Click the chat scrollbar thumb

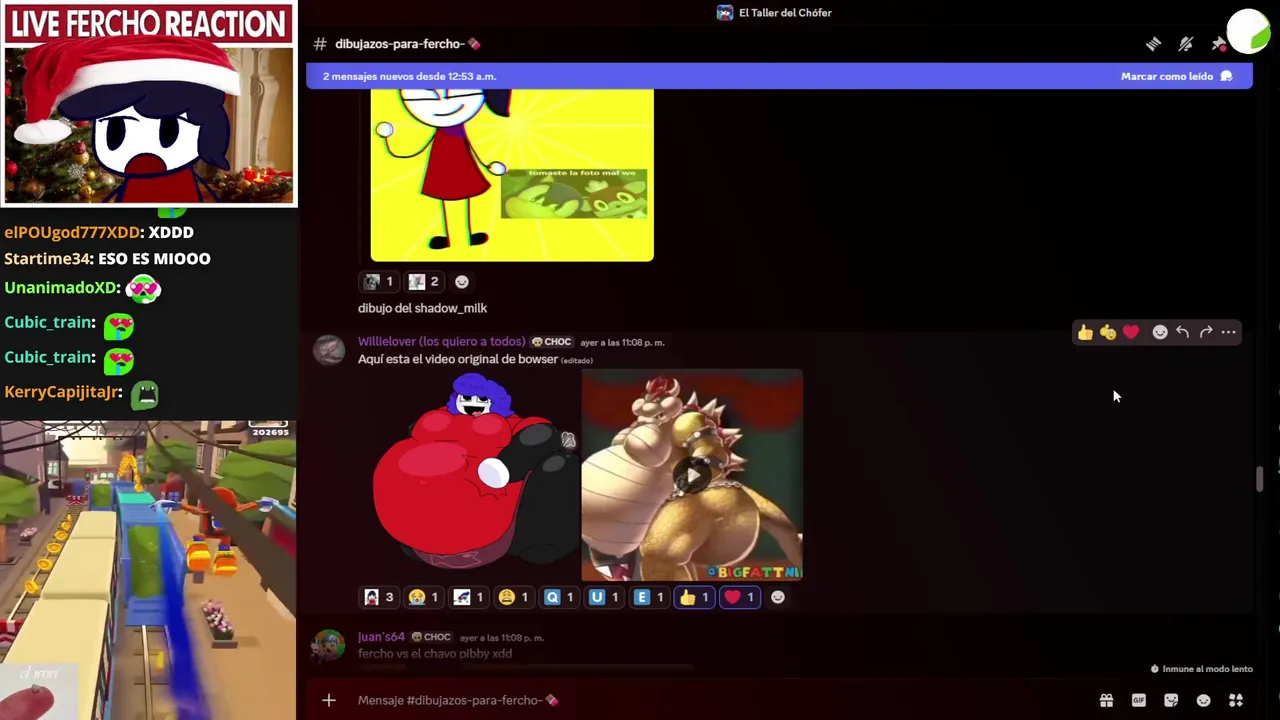tap(1260, 479)
